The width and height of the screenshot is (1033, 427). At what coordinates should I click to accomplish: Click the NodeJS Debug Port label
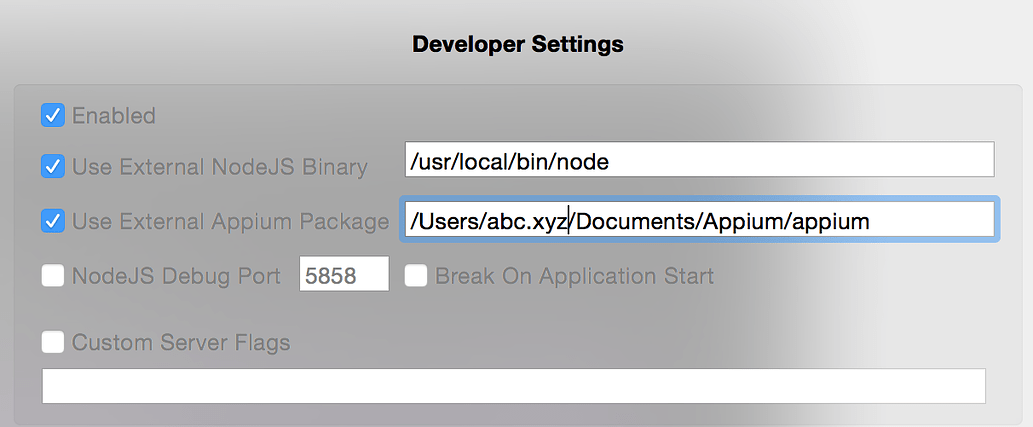pos(177,276)
